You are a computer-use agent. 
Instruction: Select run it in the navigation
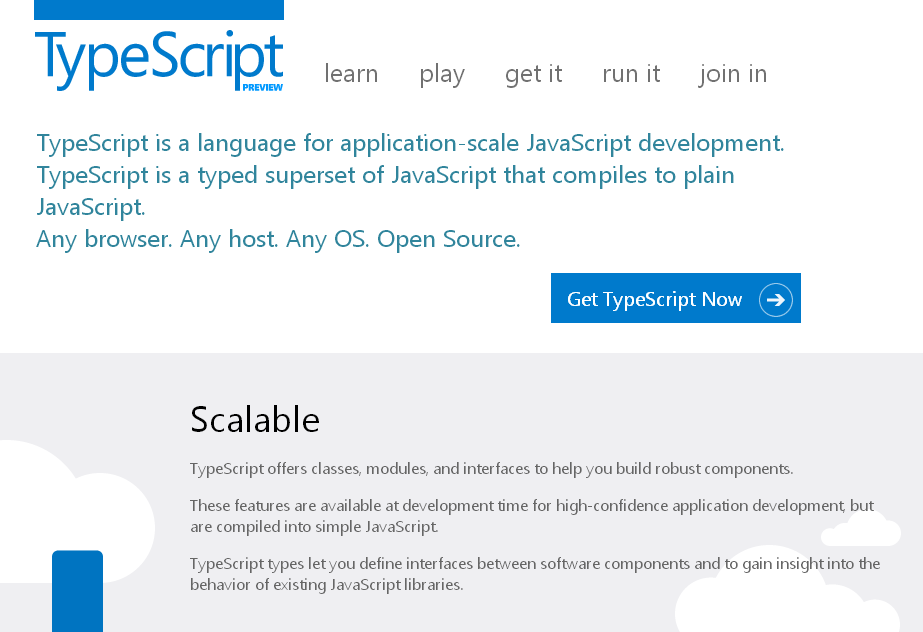click(631, 74)
